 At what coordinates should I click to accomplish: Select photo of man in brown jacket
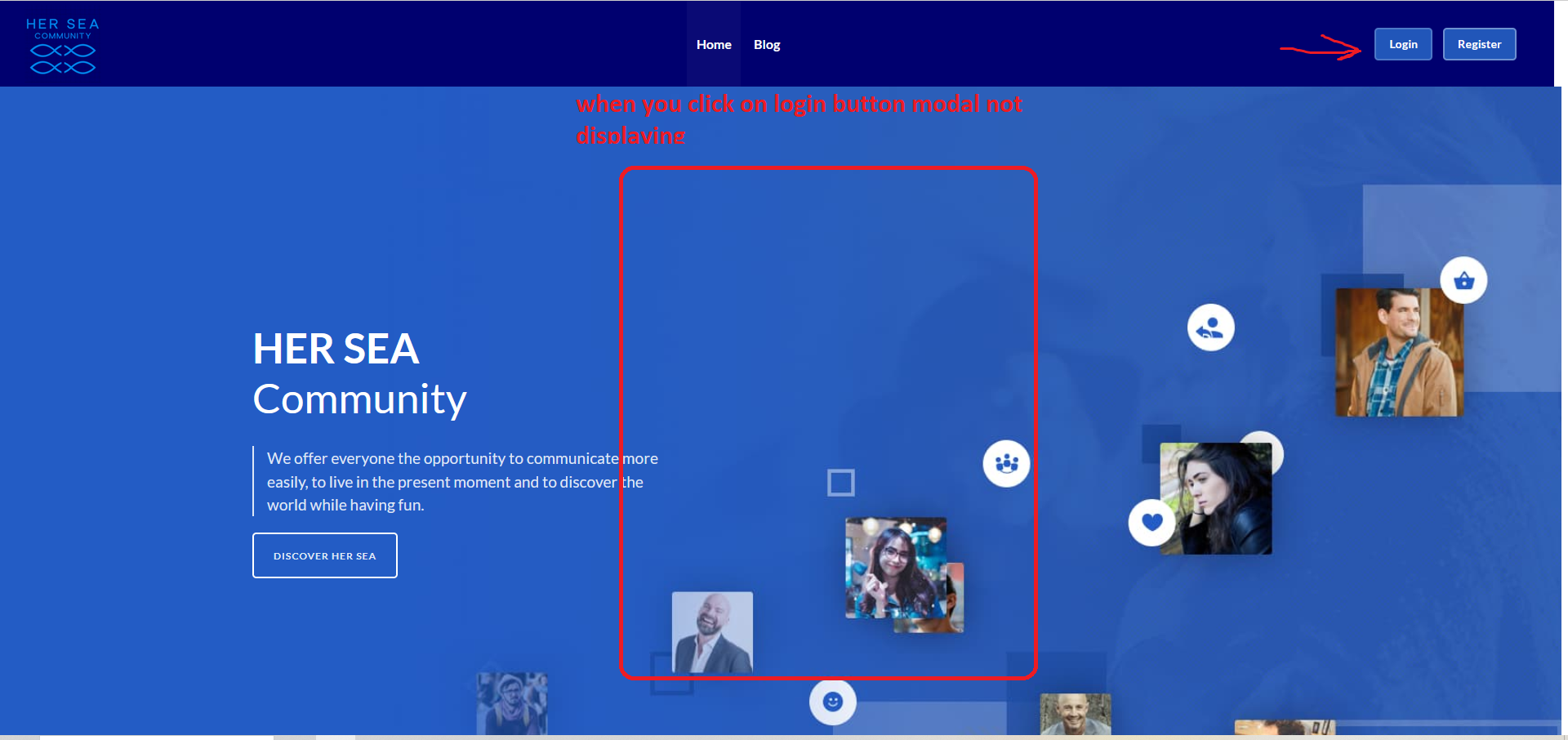tap(1398, 353)
